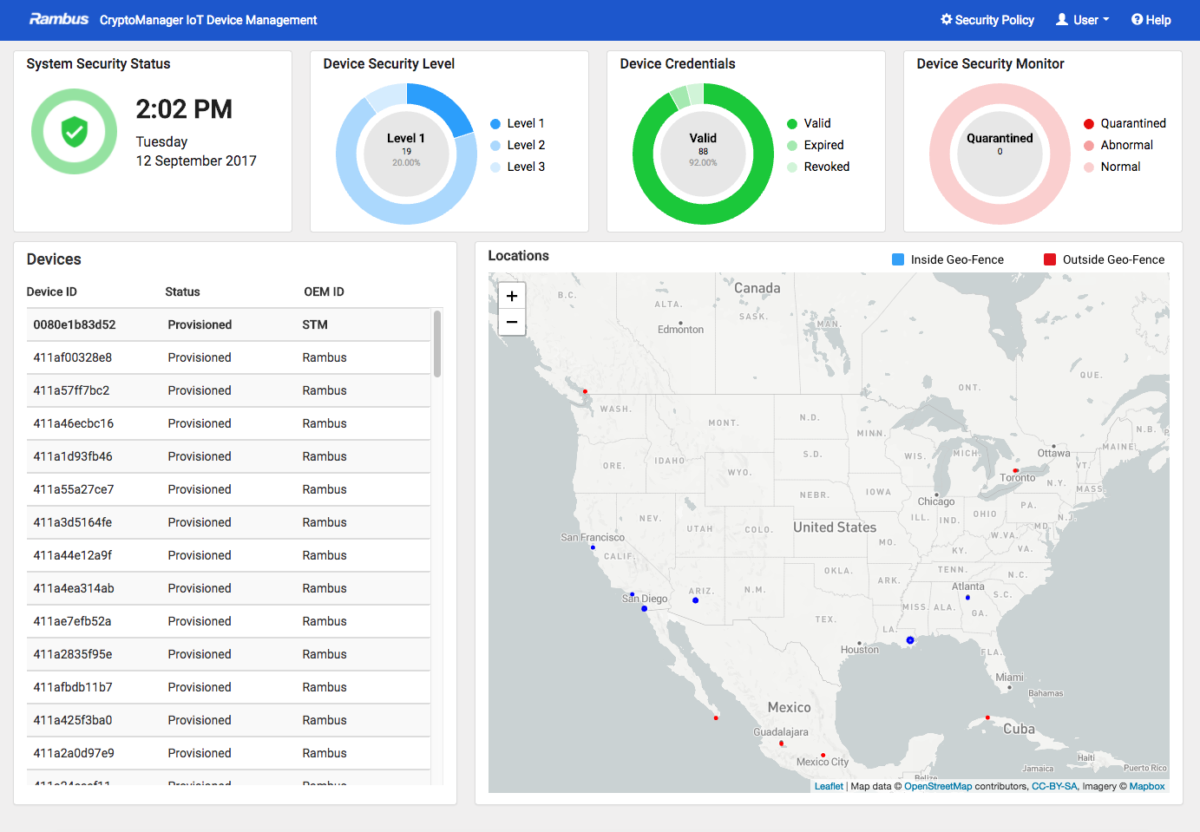Sort devices by Status column header

pyautogui.click(x=182, y=292)
